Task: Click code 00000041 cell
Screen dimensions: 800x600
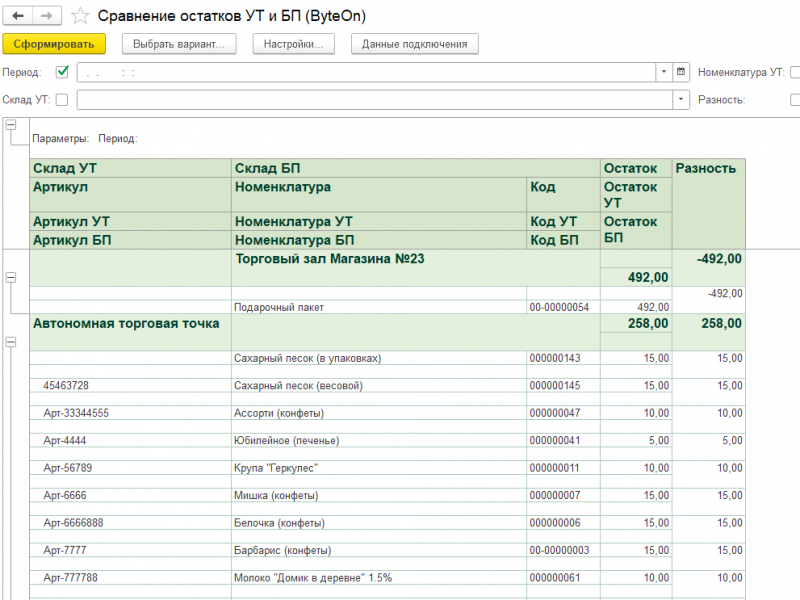Action: click(563, 441)
